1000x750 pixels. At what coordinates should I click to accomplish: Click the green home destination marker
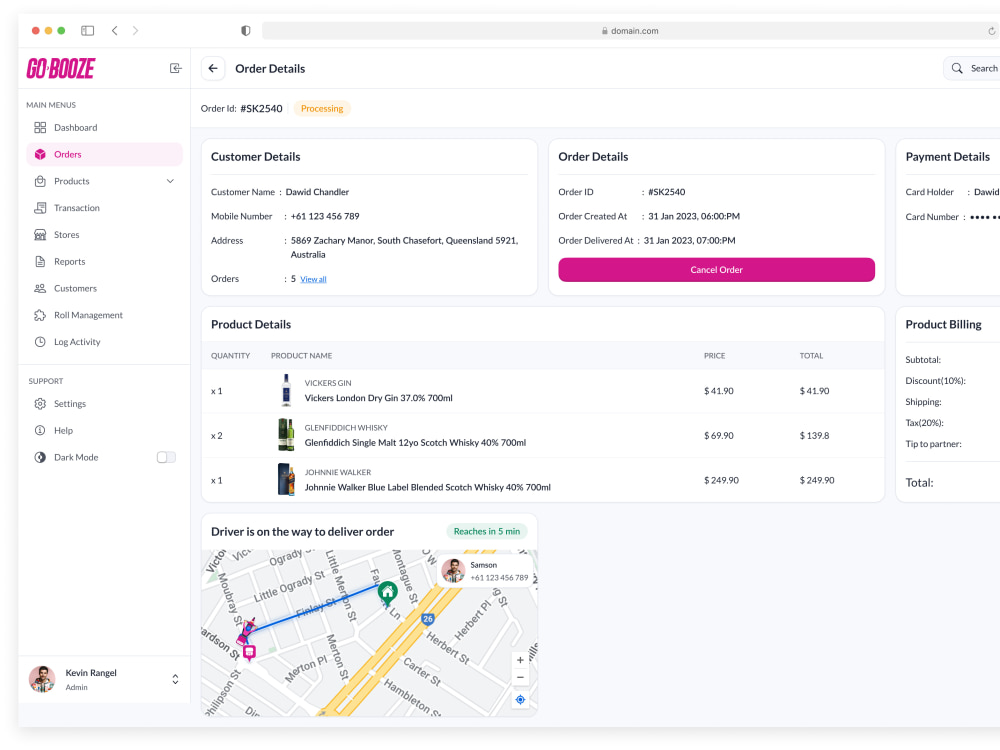pyautogui.click(x=388, y=593)
